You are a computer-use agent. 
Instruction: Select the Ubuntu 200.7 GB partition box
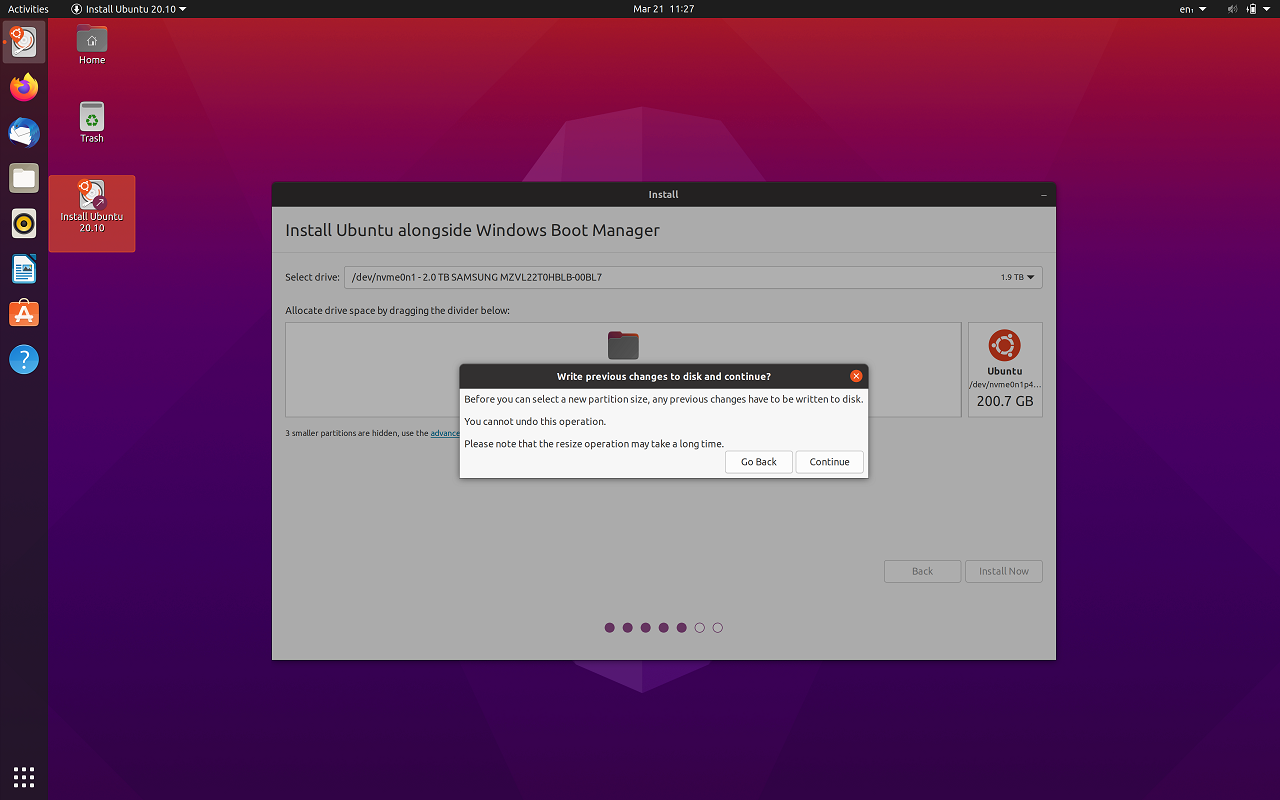(1005, 369)
